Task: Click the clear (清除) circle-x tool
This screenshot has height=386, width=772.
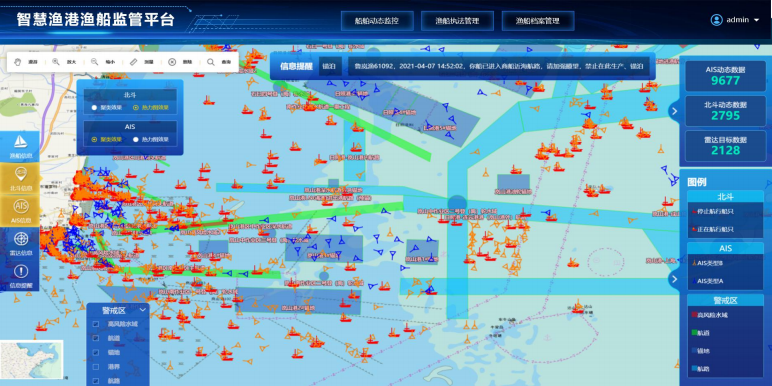Action: [x=172, y=62]
